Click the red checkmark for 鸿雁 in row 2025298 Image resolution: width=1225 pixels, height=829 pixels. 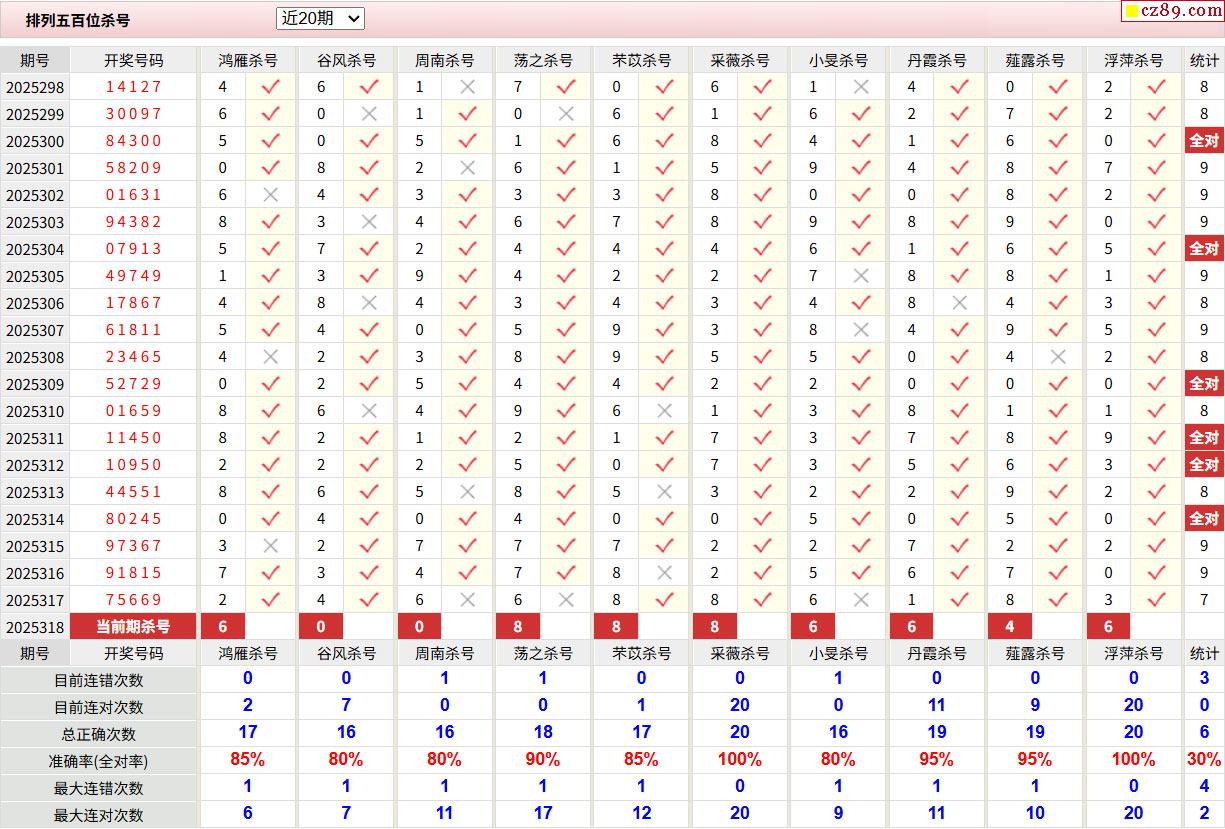[x=270, y=87]
